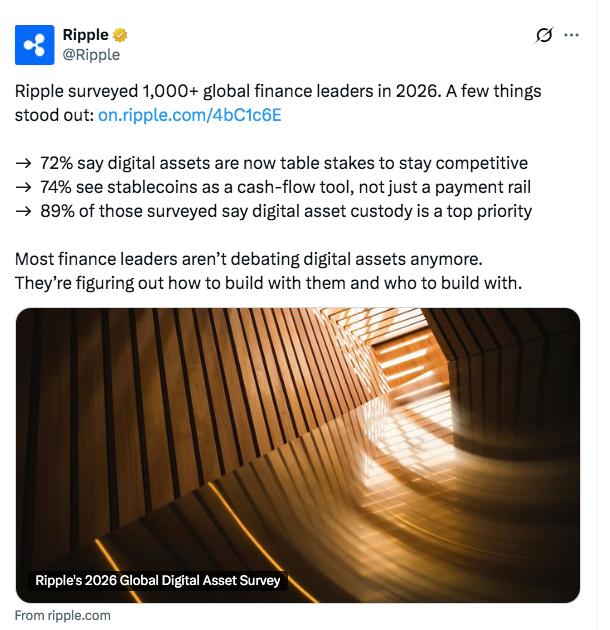Click the "72% say digital assets" line
The image size is (610, 630).
pyautogui.click(x=280, y=163)
